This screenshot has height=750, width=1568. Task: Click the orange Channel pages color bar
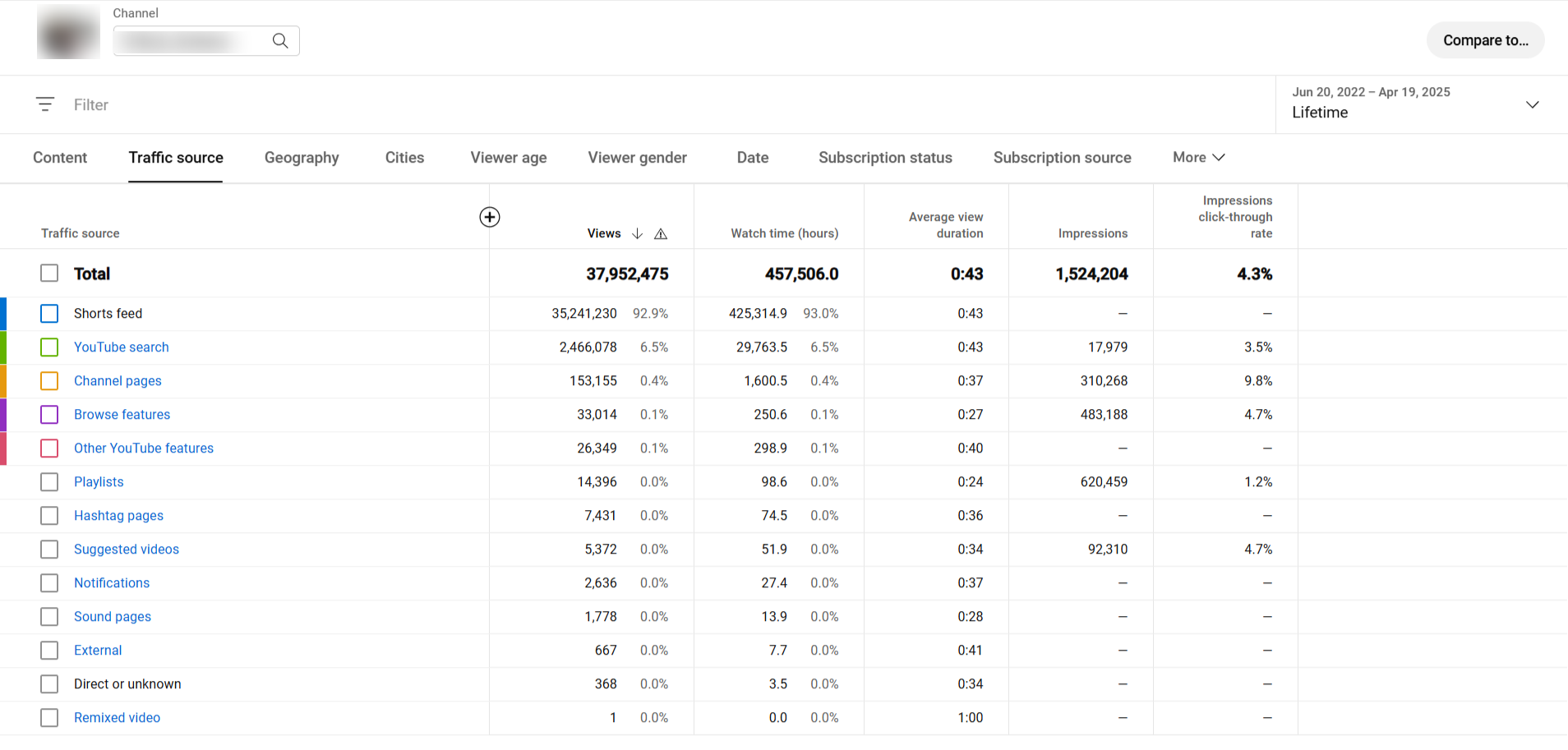pyautogui.click(x=3, y=380)
